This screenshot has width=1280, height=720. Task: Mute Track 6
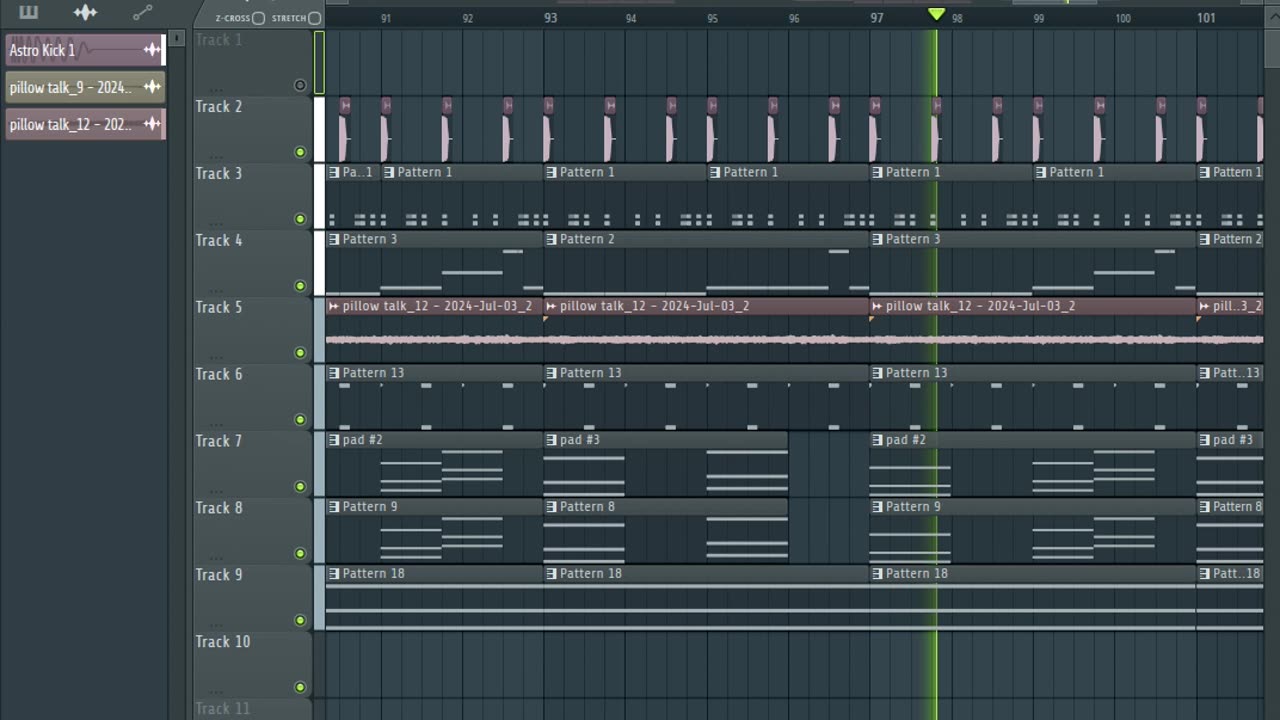pyautogui.click(x=300, y=420)
